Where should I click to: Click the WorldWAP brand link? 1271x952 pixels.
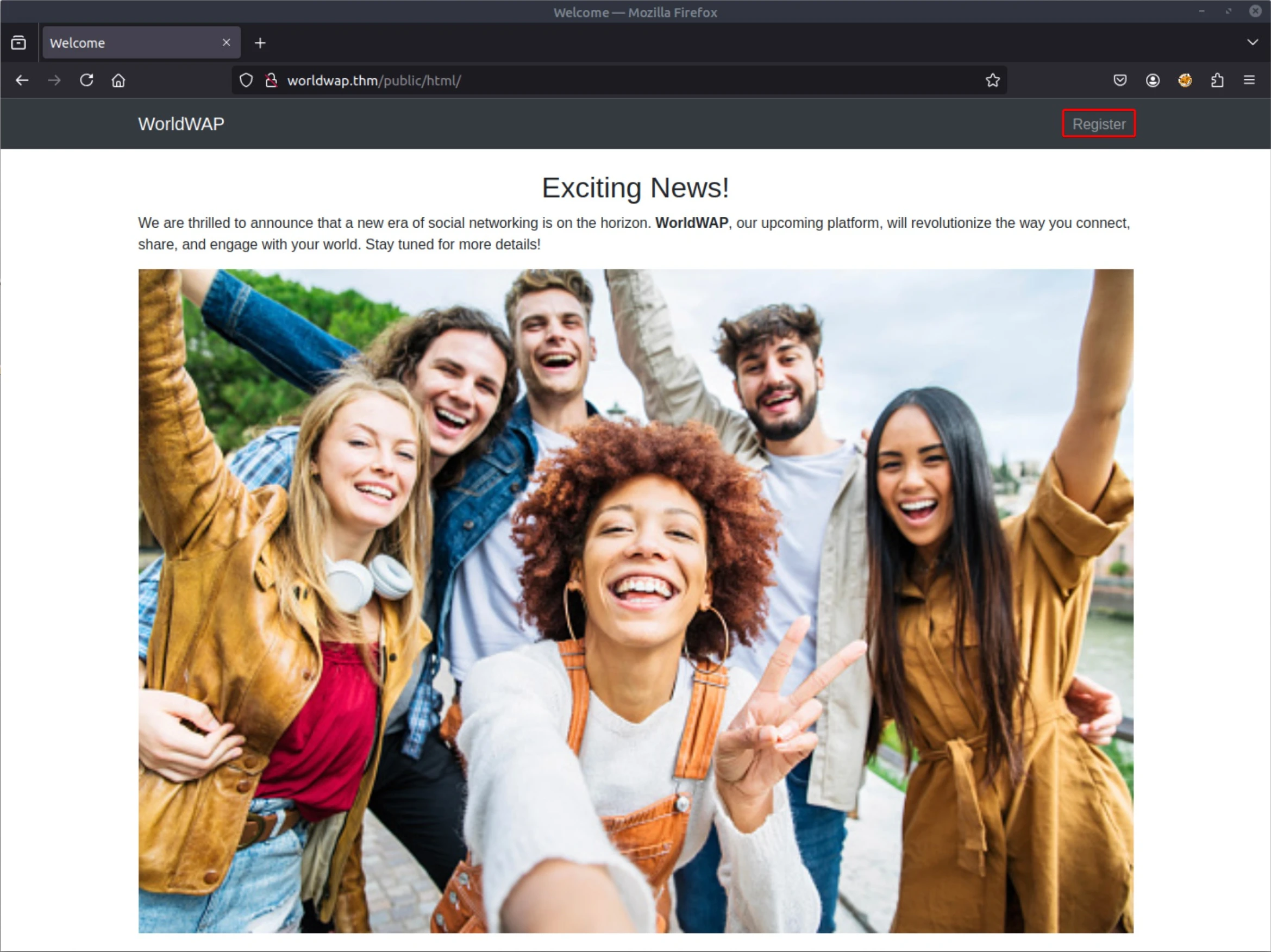coord(181,124)
